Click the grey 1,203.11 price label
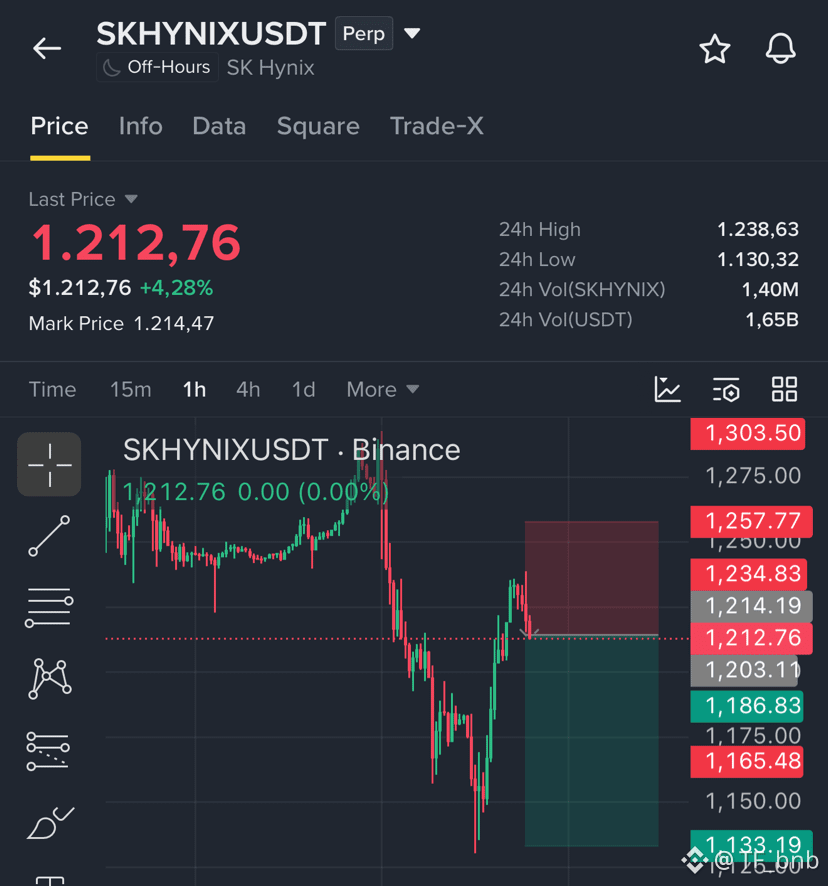Image resolution: width=828 pixels, height=886 pixels. point(744,671)
